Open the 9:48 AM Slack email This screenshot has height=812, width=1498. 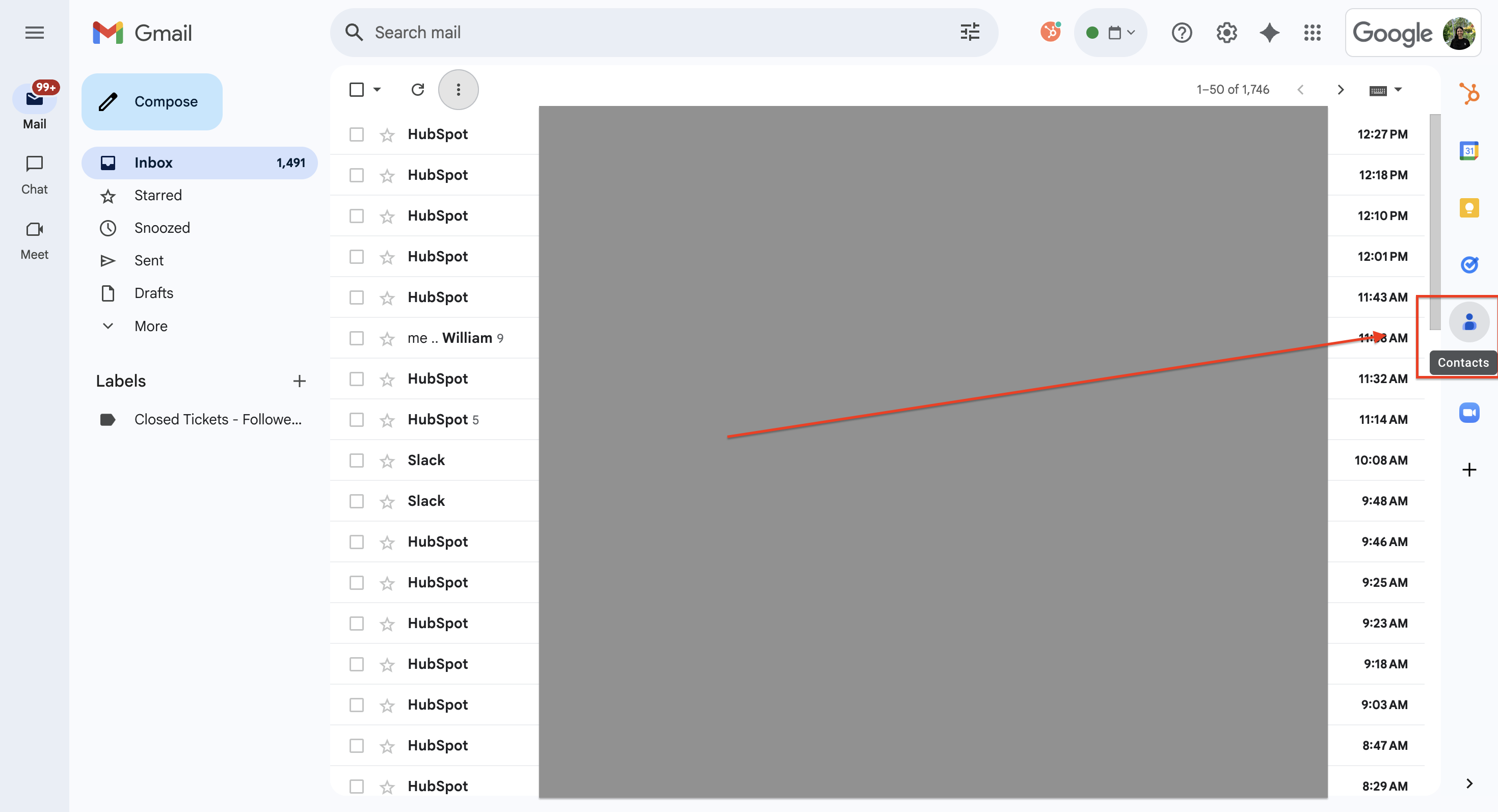pos(877,500)
